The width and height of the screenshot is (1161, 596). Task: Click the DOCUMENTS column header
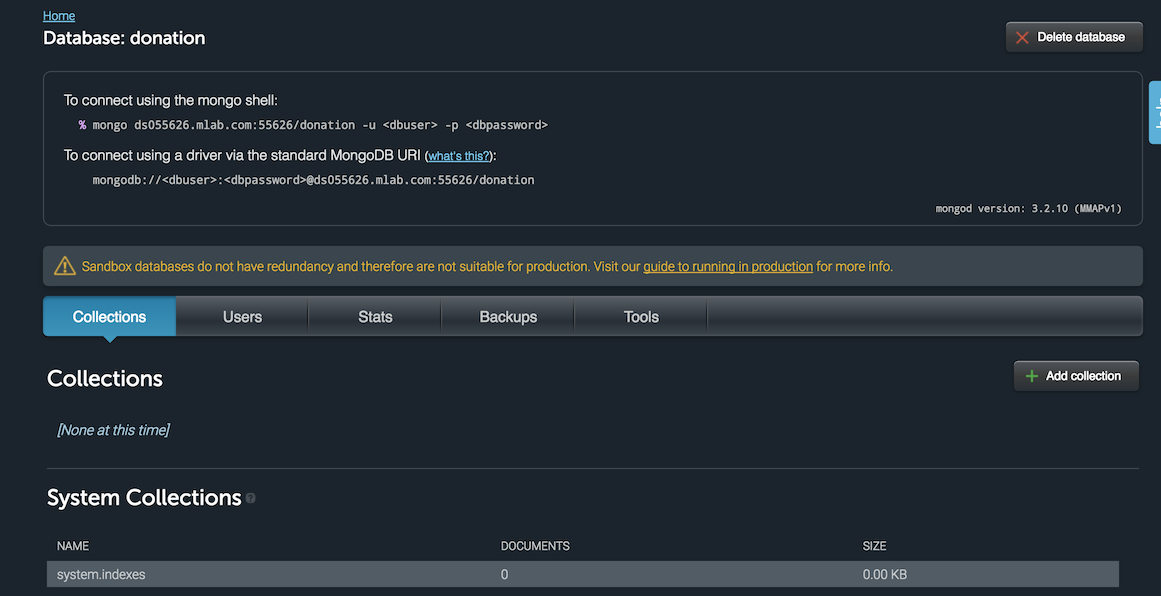(x=535, y=546)
